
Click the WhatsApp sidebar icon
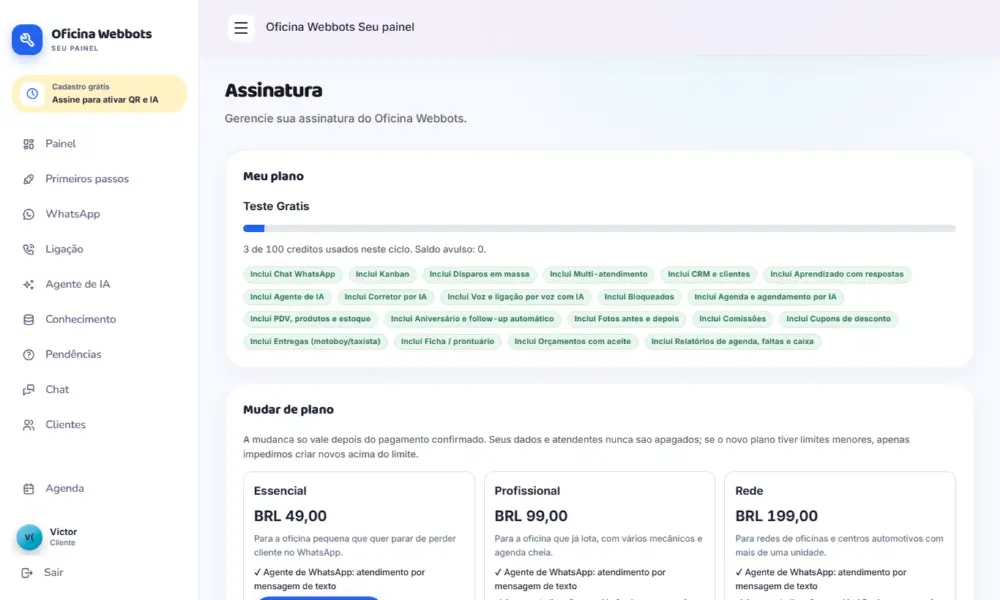pyautogui.click(x=29, y=214)
